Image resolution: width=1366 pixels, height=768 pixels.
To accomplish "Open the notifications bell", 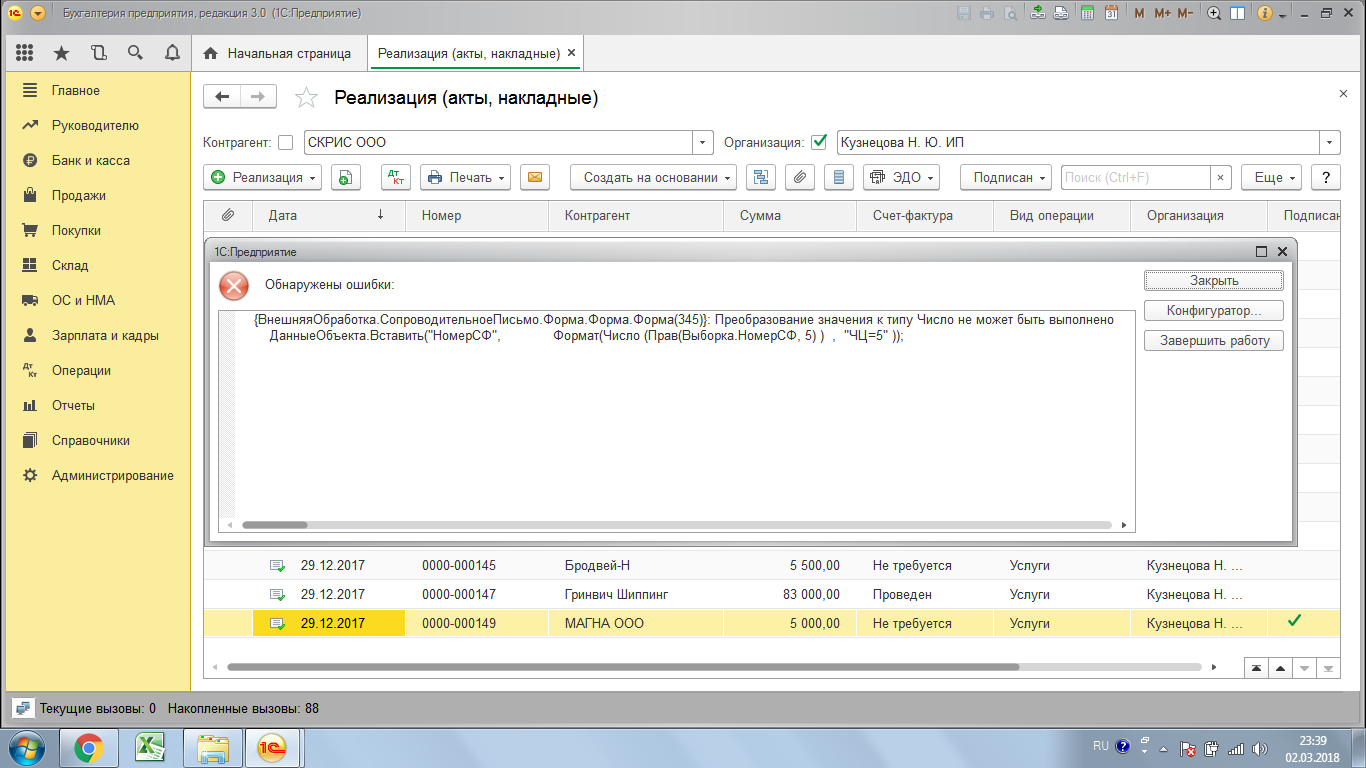I will click(x=172, y=53).
